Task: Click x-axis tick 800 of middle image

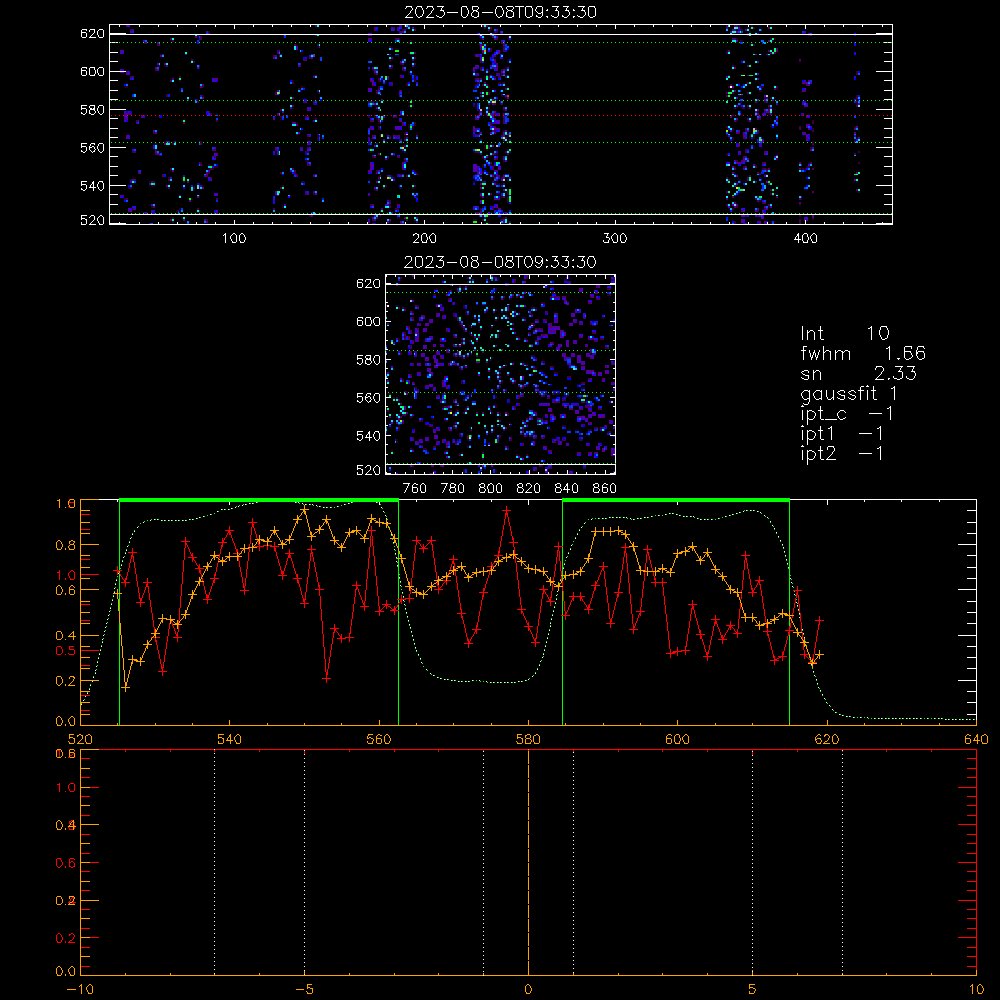Action: (x=490, y=489)
